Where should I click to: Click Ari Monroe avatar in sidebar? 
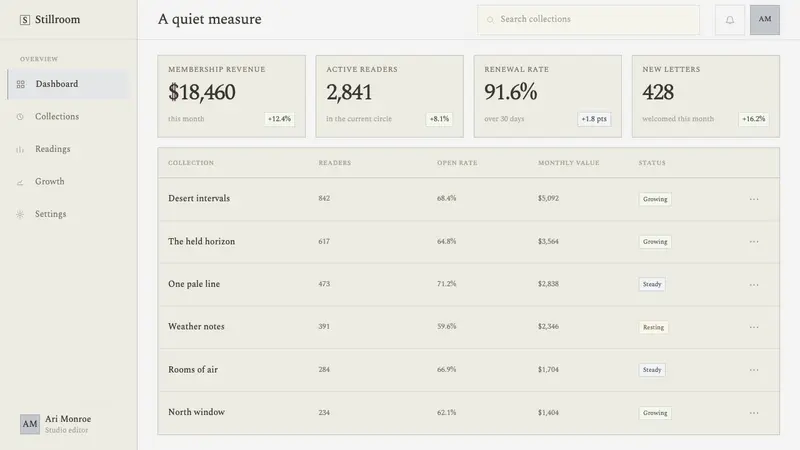coord(30,424)
